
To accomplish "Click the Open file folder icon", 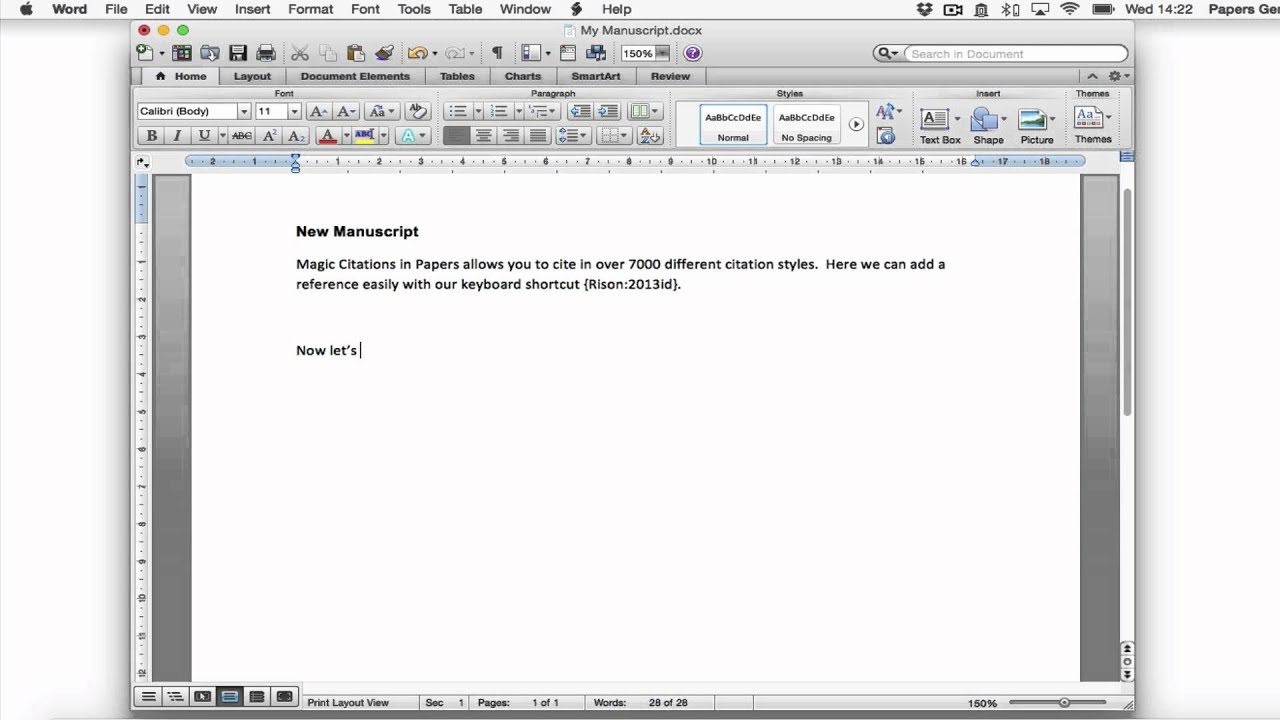I will point(210,53).
